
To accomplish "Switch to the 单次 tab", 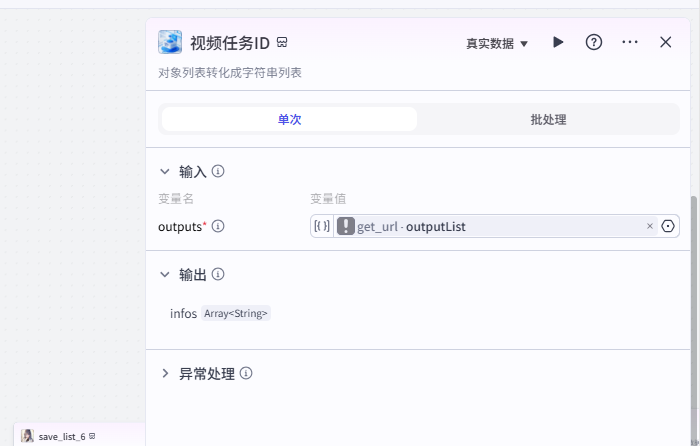I will (289, 119).
